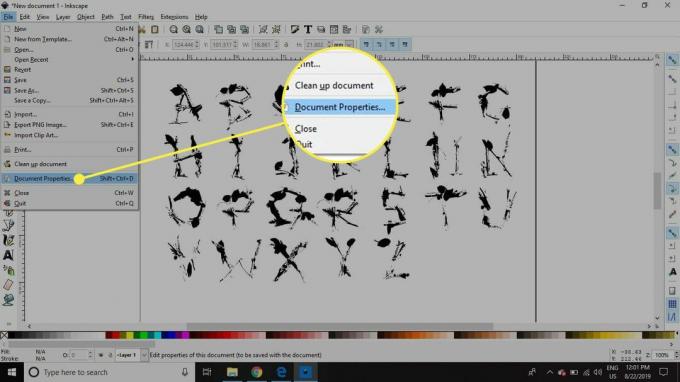Click the Zoom to fit selection icon
Viewport: 680px width, 382px height.
(x=173, y=29)
